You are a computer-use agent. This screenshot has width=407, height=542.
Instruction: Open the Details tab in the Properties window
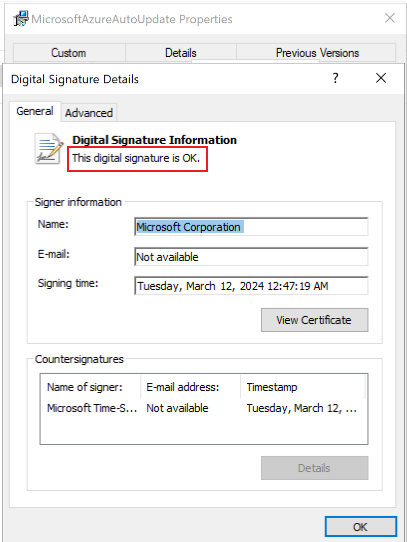(x=181, y=53)
